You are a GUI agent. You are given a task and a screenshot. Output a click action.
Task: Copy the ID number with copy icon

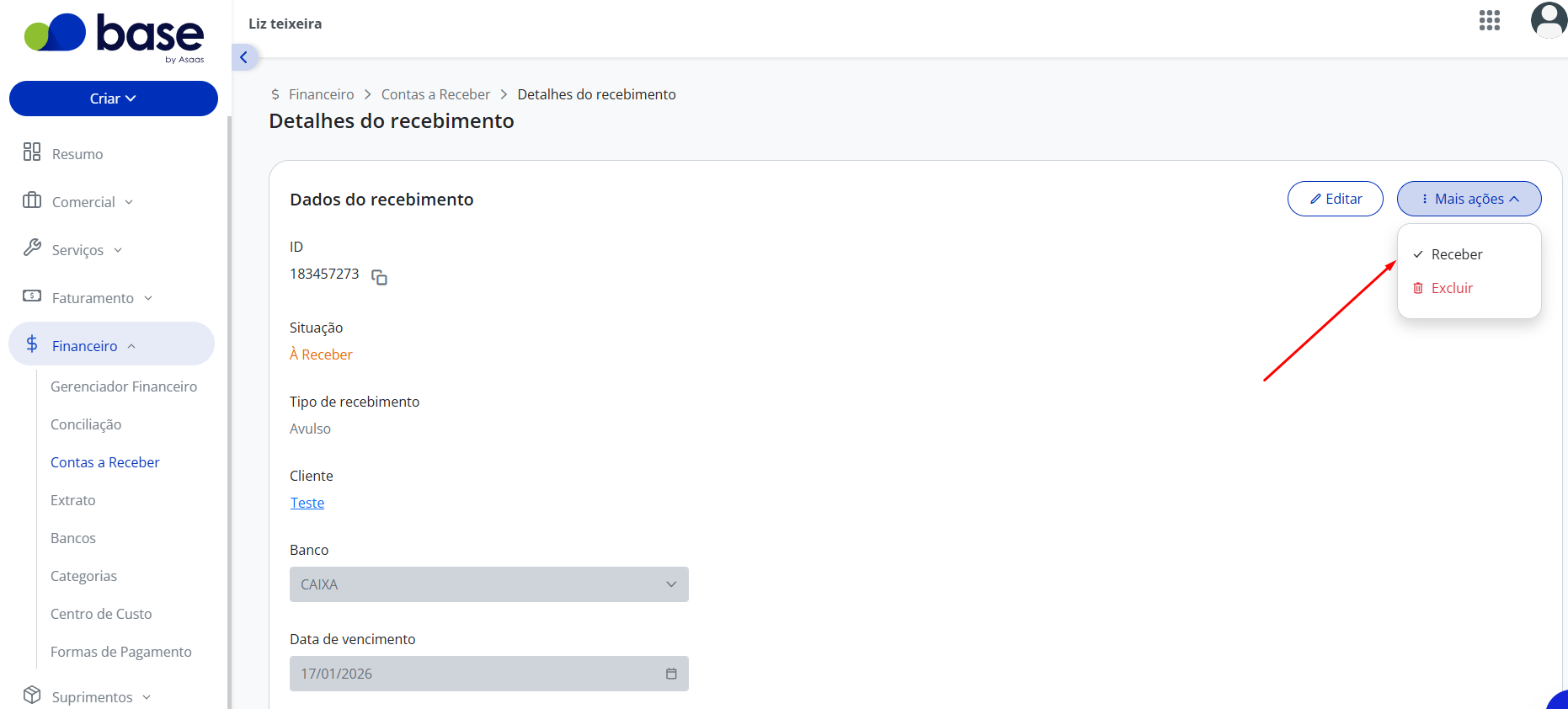tap(380, 277)
